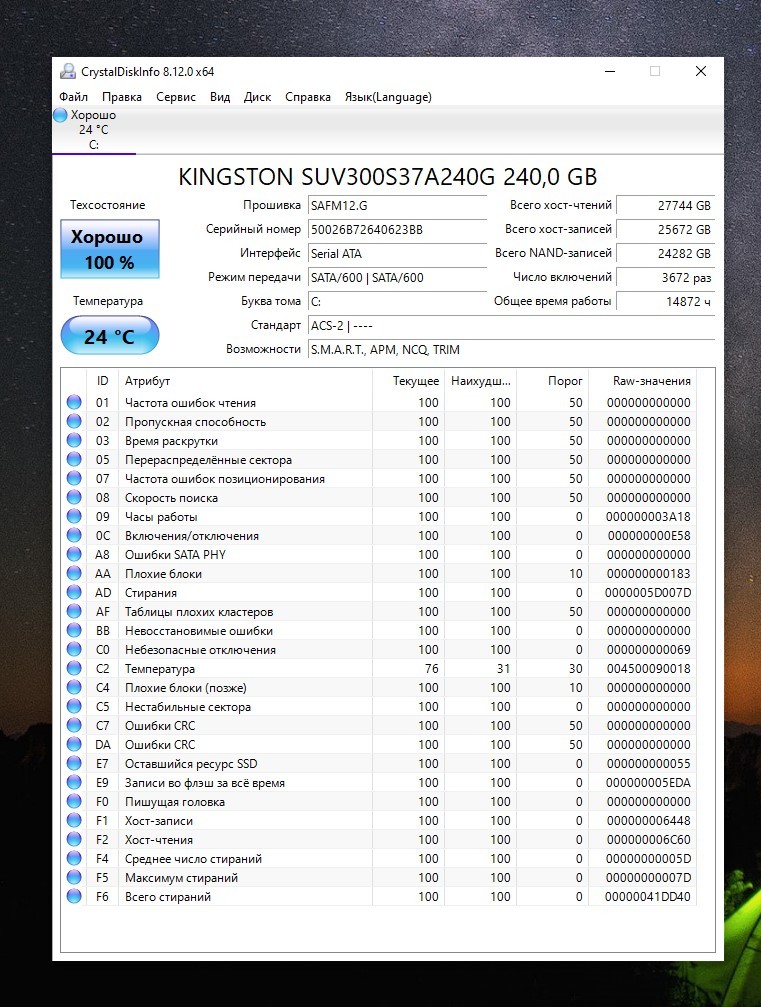Click the CrystalDiskInfo app icon in title bar
The image size is (761, 1007).
67,71
